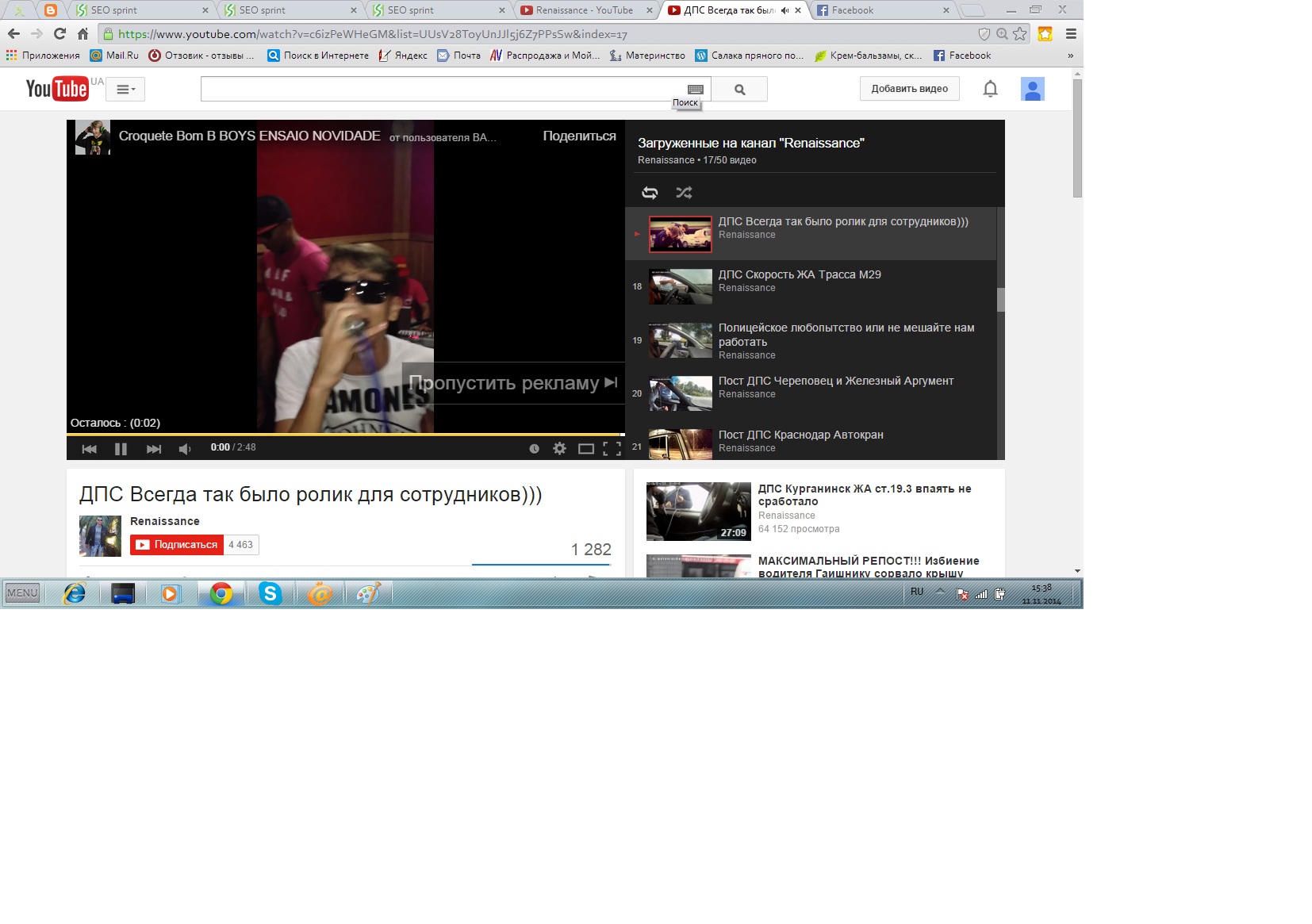Open Renaissance channel name below video
The width and height of the screenshot is (1312, 924).
click(165, 521)
